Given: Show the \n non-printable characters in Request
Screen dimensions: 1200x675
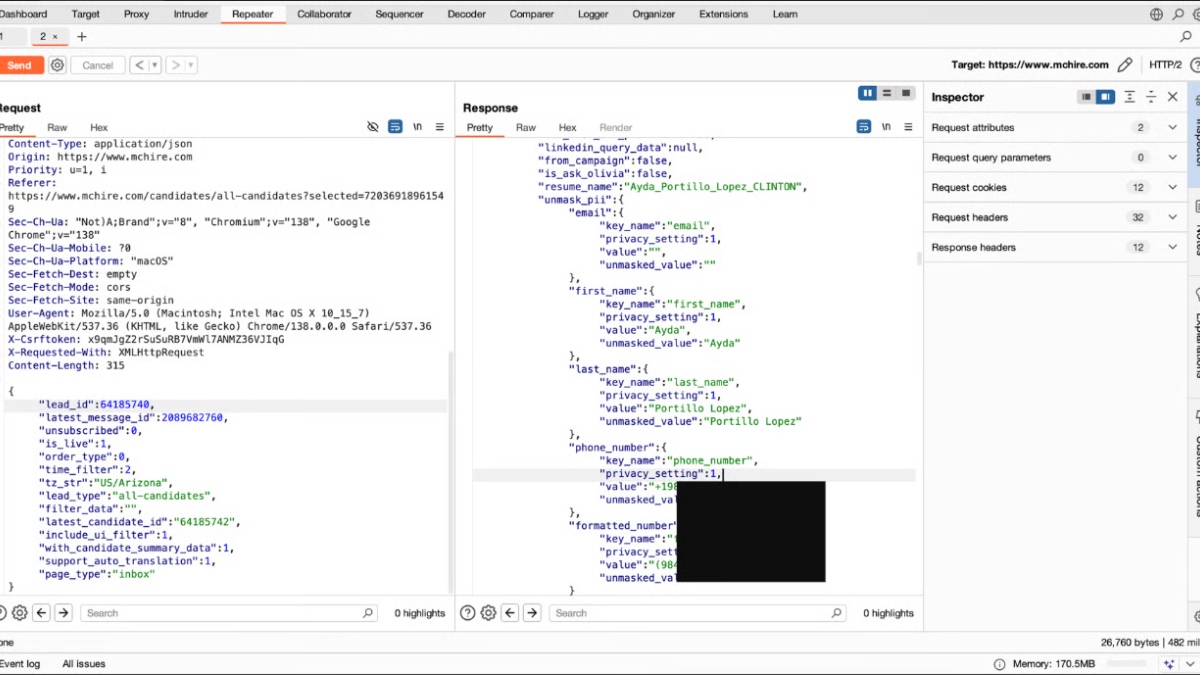Looking at the screenshot, I should [x=417, y=127].
